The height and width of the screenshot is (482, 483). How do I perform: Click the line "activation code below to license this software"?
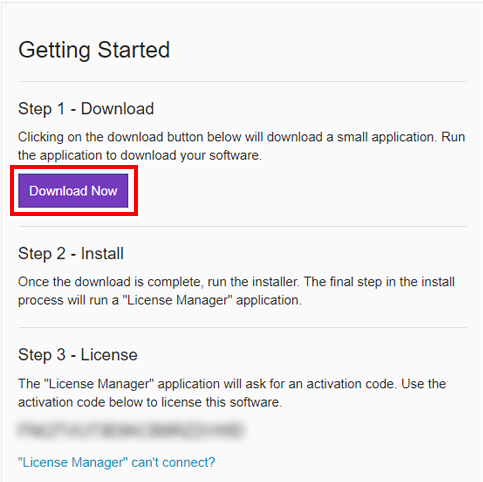pyautogui.click(x=150, y=402)
